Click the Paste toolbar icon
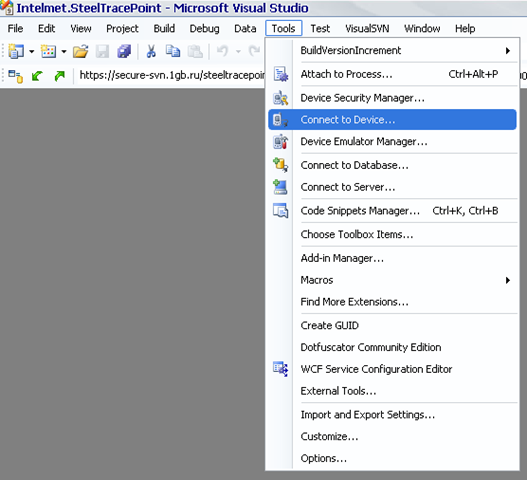The width and height of the screenshot is (527, 480). click(195, 51)
